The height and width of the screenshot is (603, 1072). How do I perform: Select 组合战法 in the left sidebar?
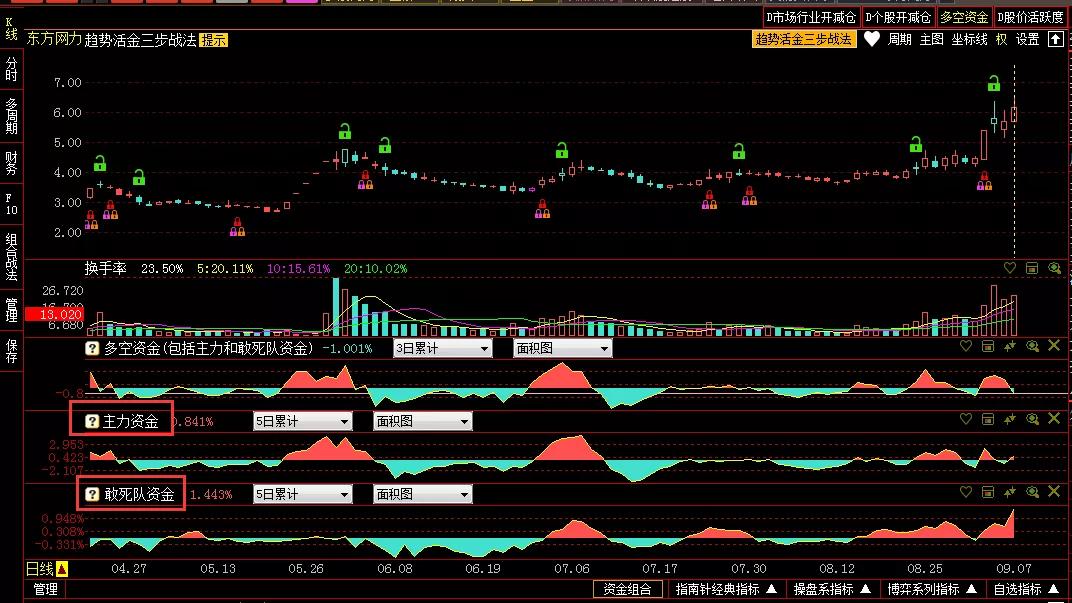[12, 256]
